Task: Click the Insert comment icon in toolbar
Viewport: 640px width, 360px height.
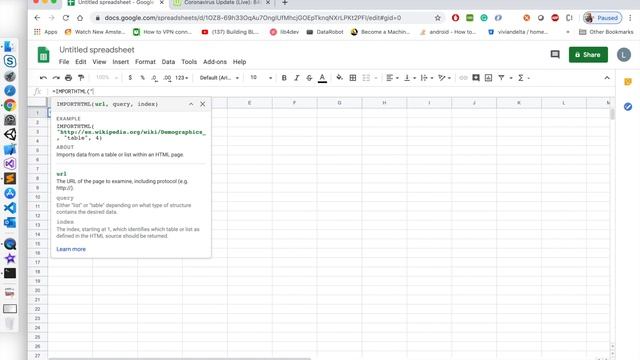Action: point(476,78)
